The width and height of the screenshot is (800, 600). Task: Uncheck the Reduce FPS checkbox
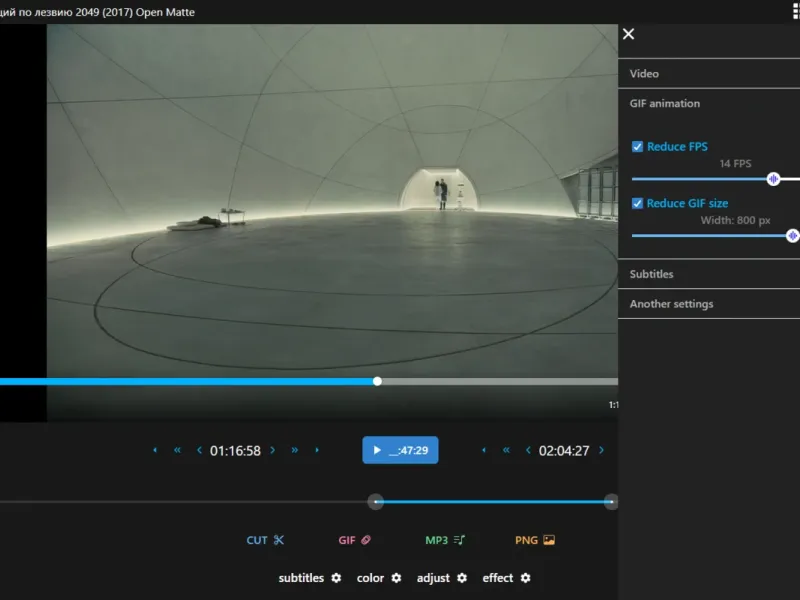637,147
